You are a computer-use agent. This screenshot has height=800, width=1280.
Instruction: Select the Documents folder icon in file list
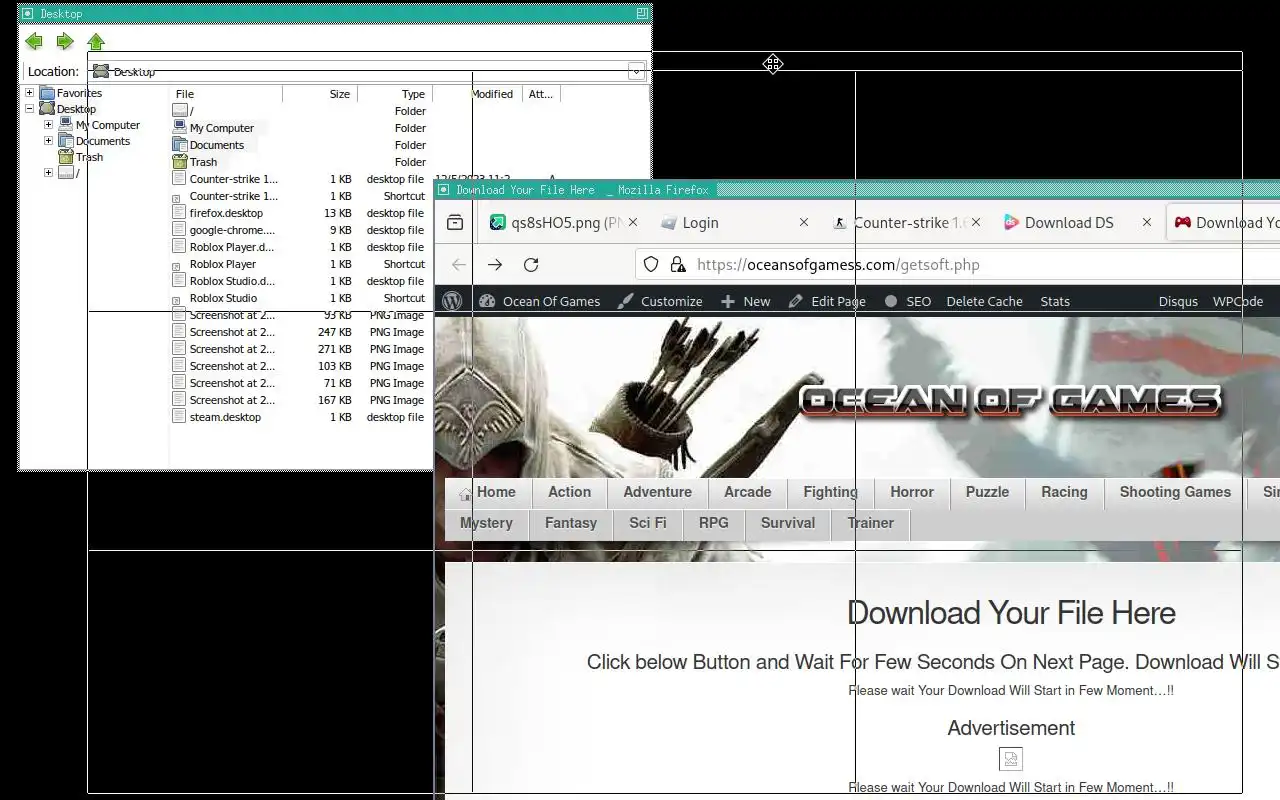click(x=180, y=145)
